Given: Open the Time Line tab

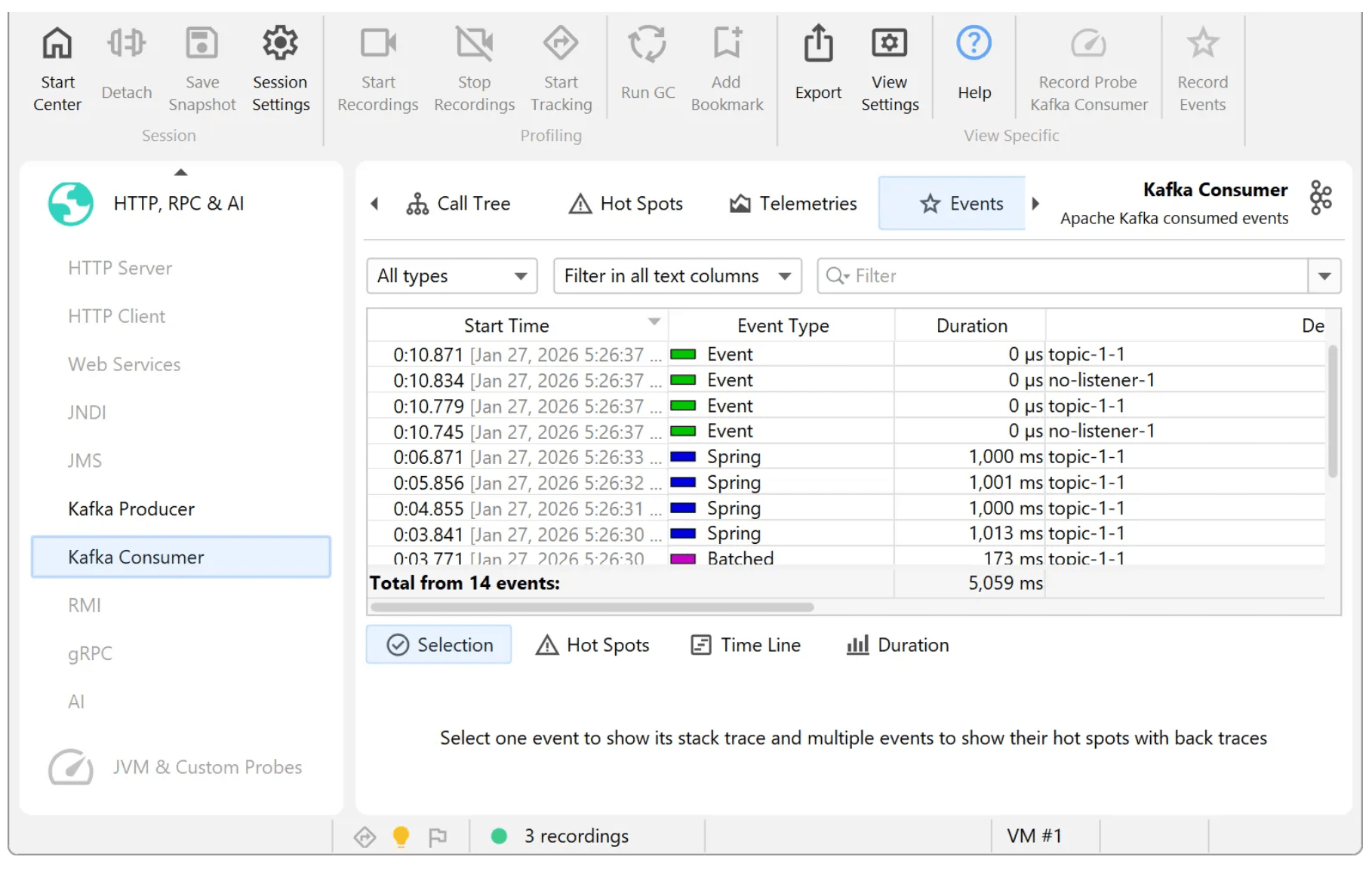Looking at the screenshot, I should [746, 645].
